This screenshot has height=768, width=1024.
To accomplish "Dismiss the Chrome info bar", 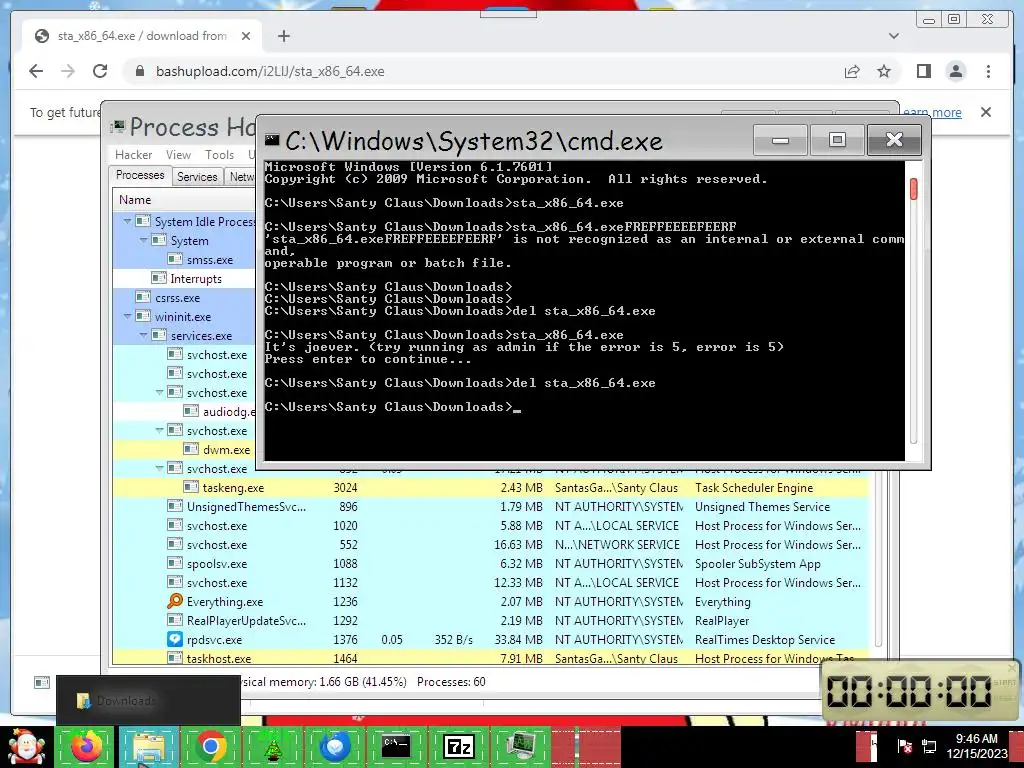I will tap(985, 112).
